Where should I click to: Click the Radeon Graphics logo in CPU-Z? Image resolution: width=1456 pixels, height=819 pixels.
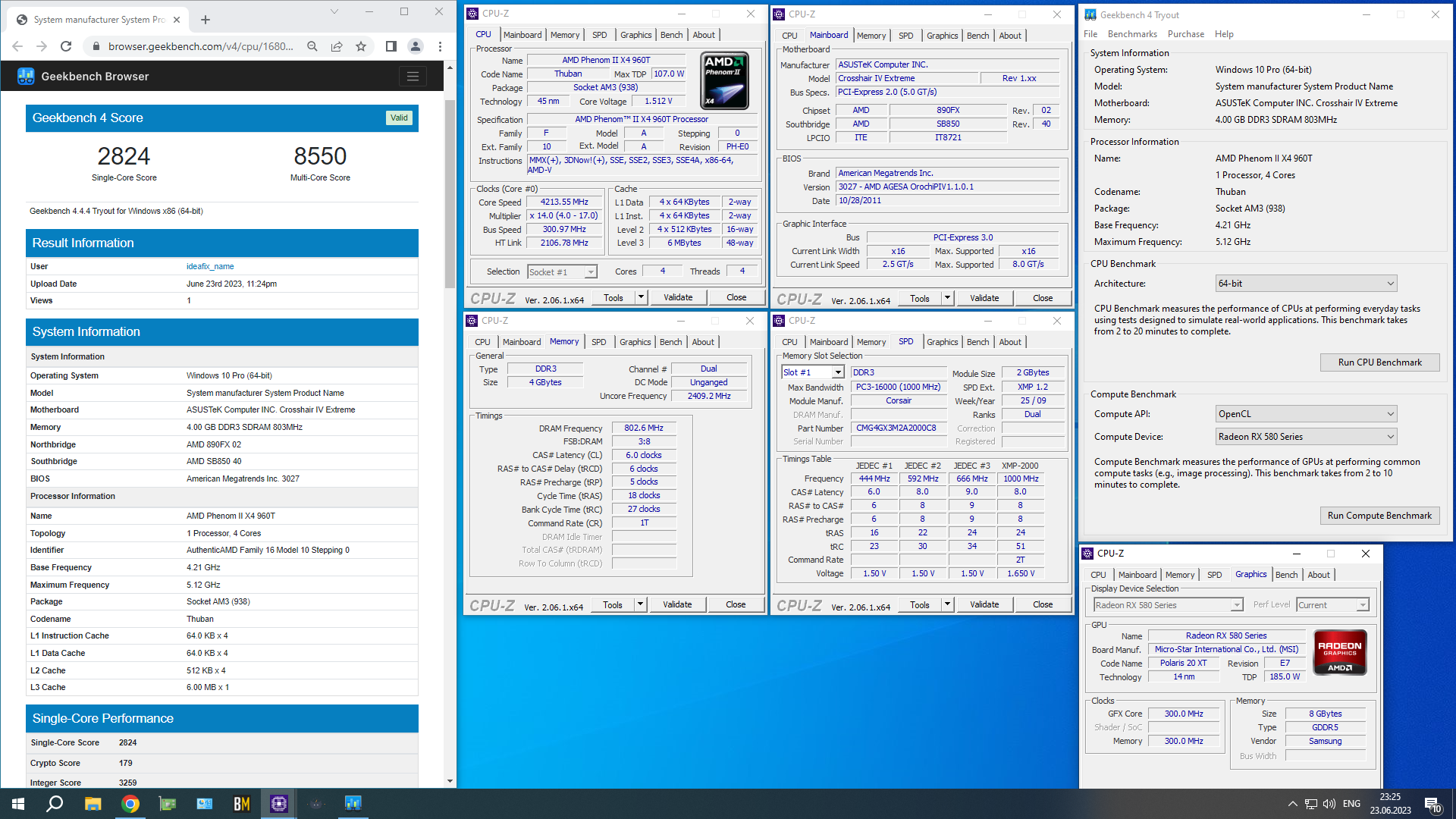1340,652
